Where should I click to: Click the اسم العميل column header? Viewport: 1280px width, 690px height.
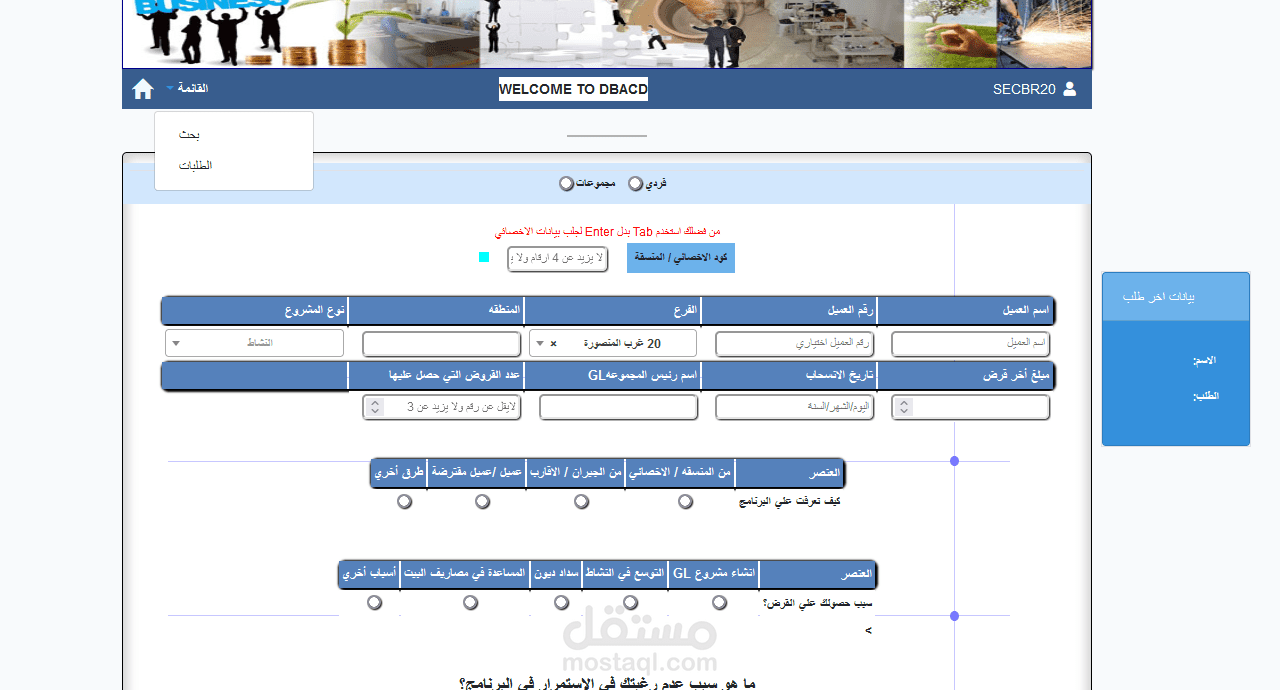pyautogui.click(x=966, y=310)
